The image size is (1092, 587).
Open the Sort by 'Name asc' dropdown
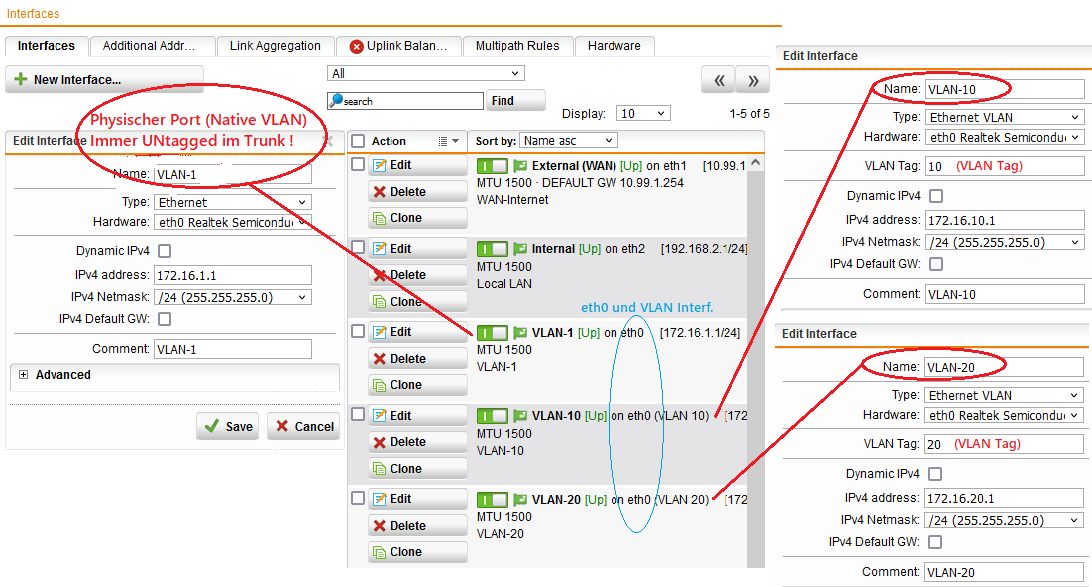[x=568, y=141]
